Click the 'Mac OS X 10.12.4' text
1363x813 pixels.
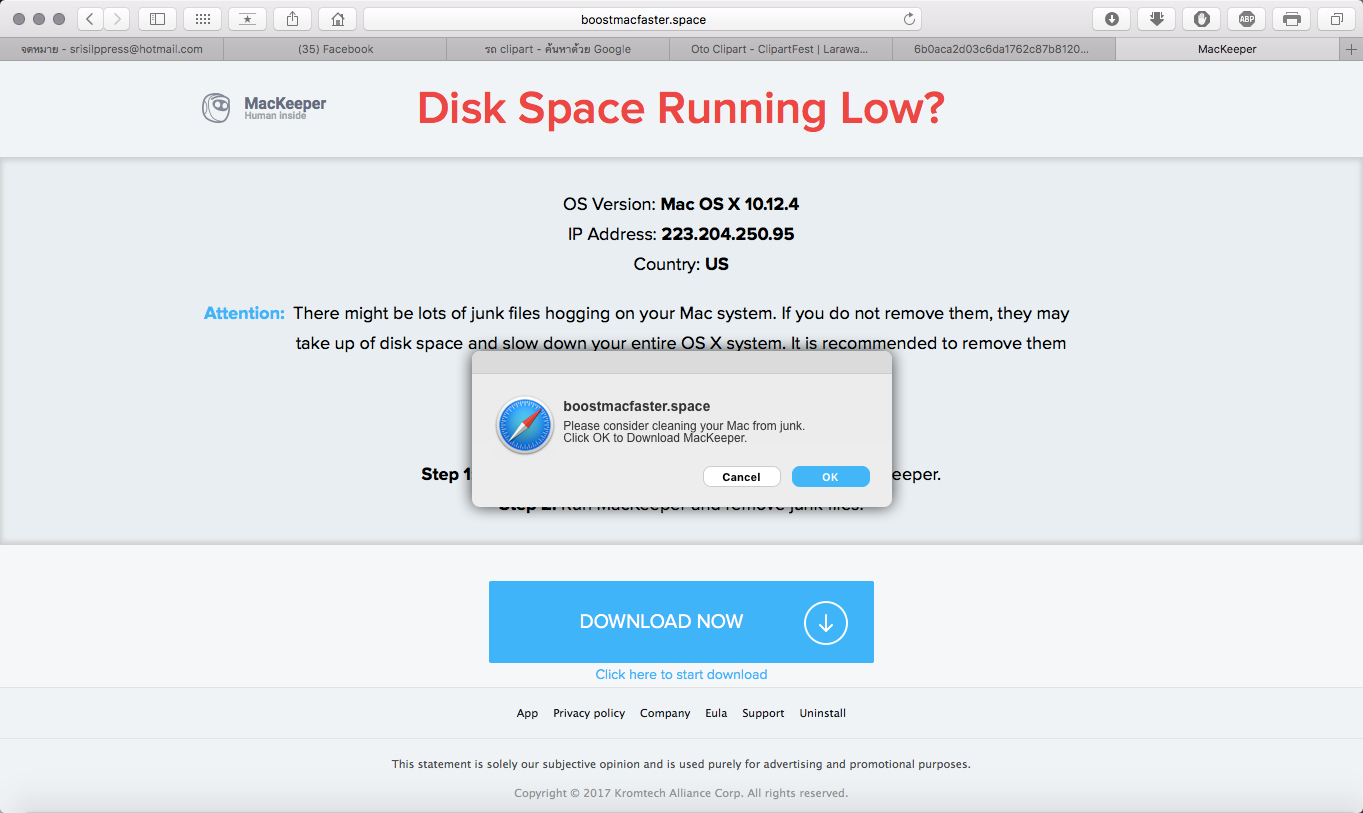click(730, 204)
